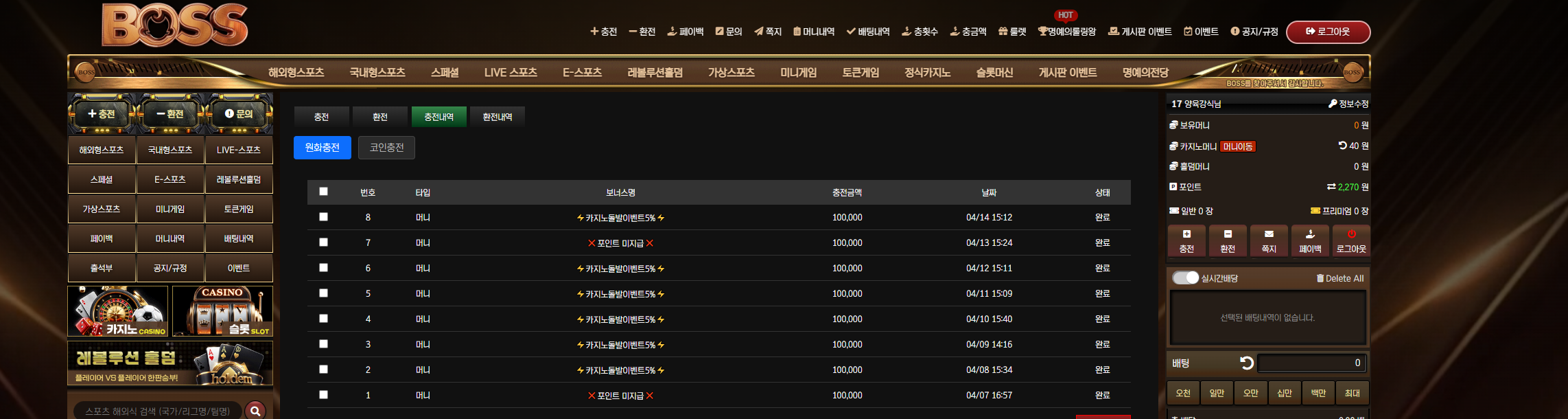Check the select-all checkbox in table header
The width and height of the screenshot is (1568, 419).
point(323,192)
